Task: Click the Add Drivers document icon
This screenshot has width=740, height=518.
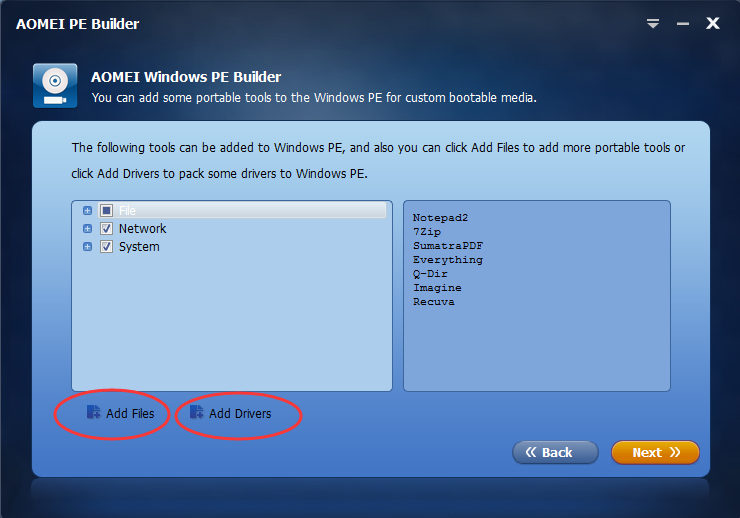Action: pyautogui.click(x=196, y=412)
